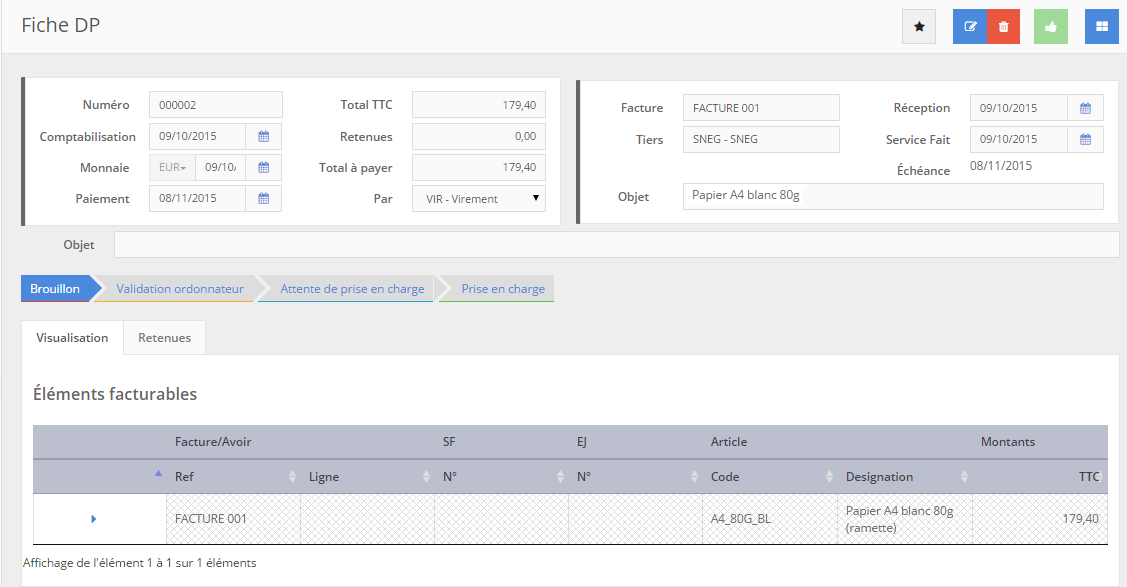Click the green thumbs-up validate icon
Screen dimensions: 1127x587
pyautogui.click(x=1050, y=27)
